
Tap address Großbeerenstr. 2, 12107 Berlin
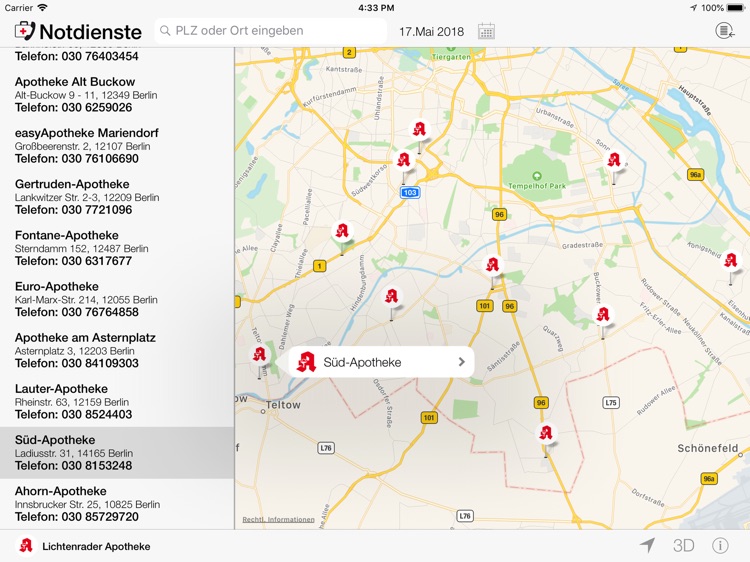82,146
